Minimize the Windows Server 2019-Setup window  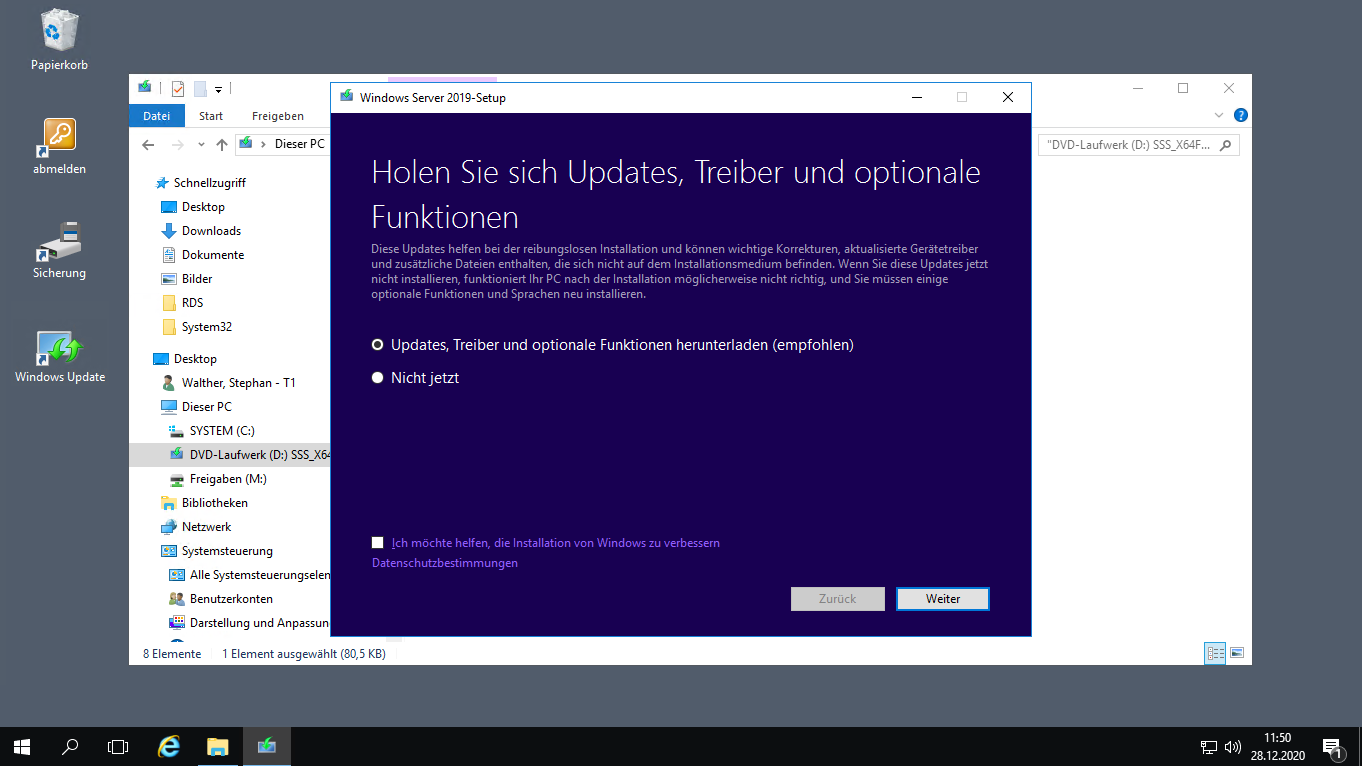tap(916, 97)
